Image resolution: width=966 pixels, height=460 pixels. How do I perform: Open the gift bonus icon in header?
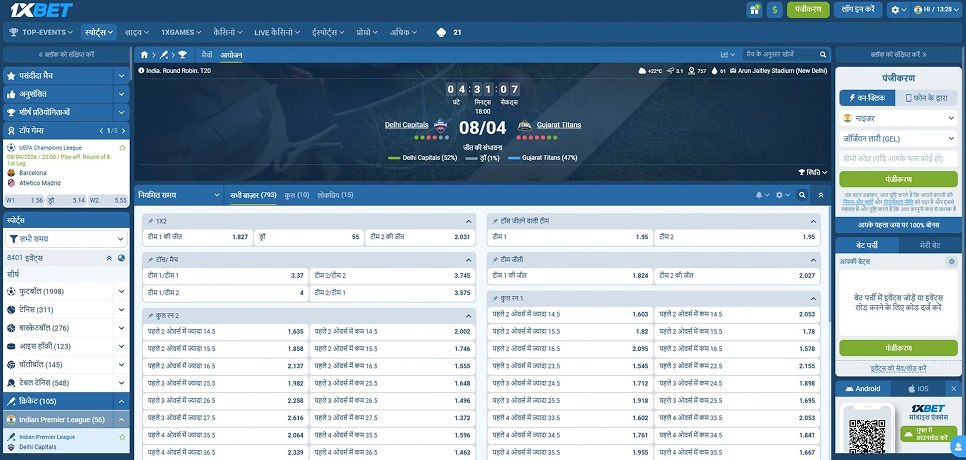click(754, 10)
